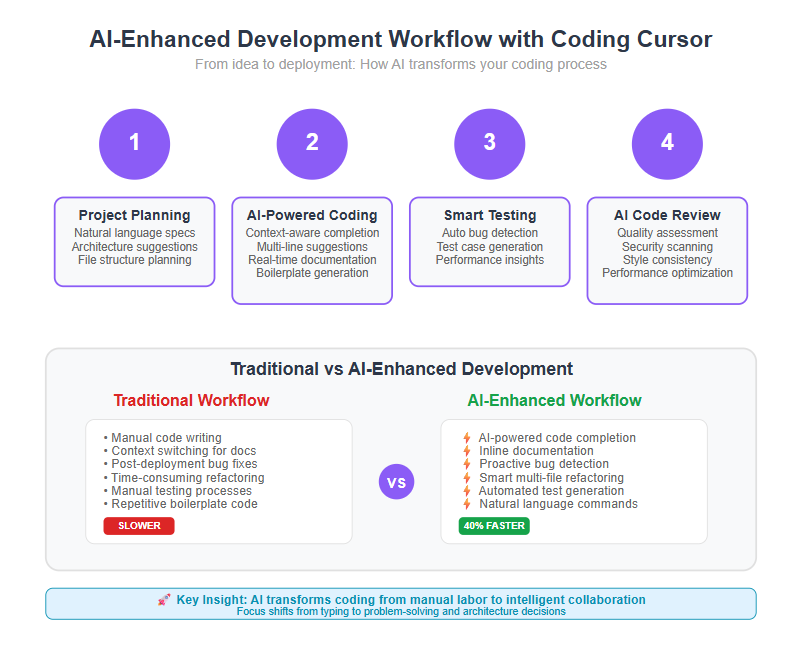The image size is (811, 655).
Task: Click the green 40% FASTER badge
Action: pos(494,526)
